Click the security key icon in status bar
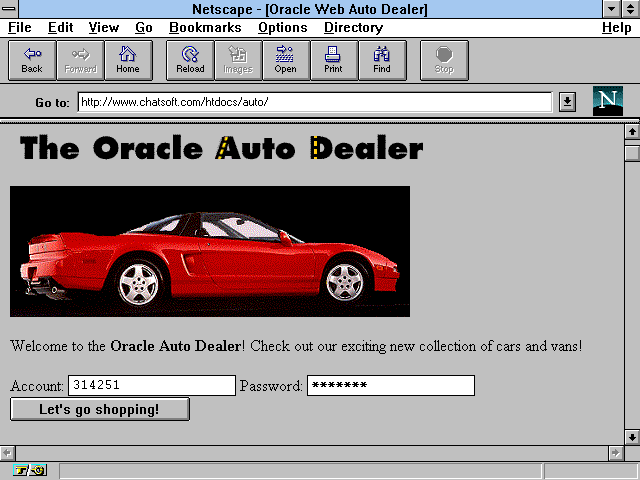 [x=29, y=470]
